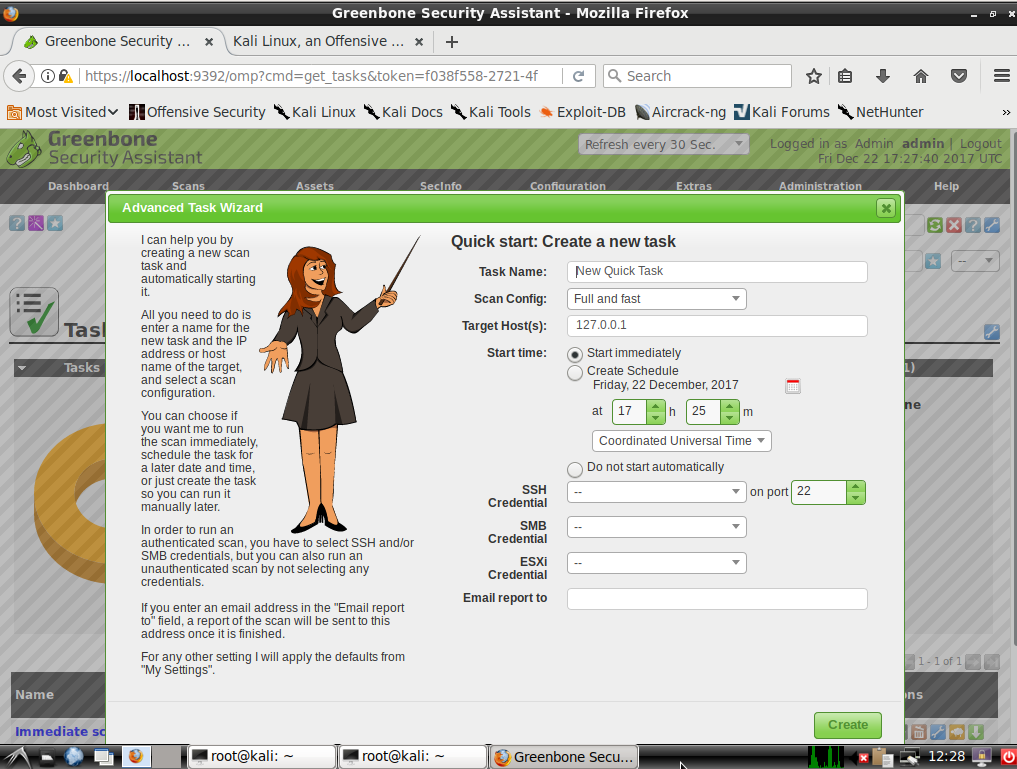1017x769 pixels.
Task: Open the Coordinated Universal Time dropdown
Action: [681, 441]
